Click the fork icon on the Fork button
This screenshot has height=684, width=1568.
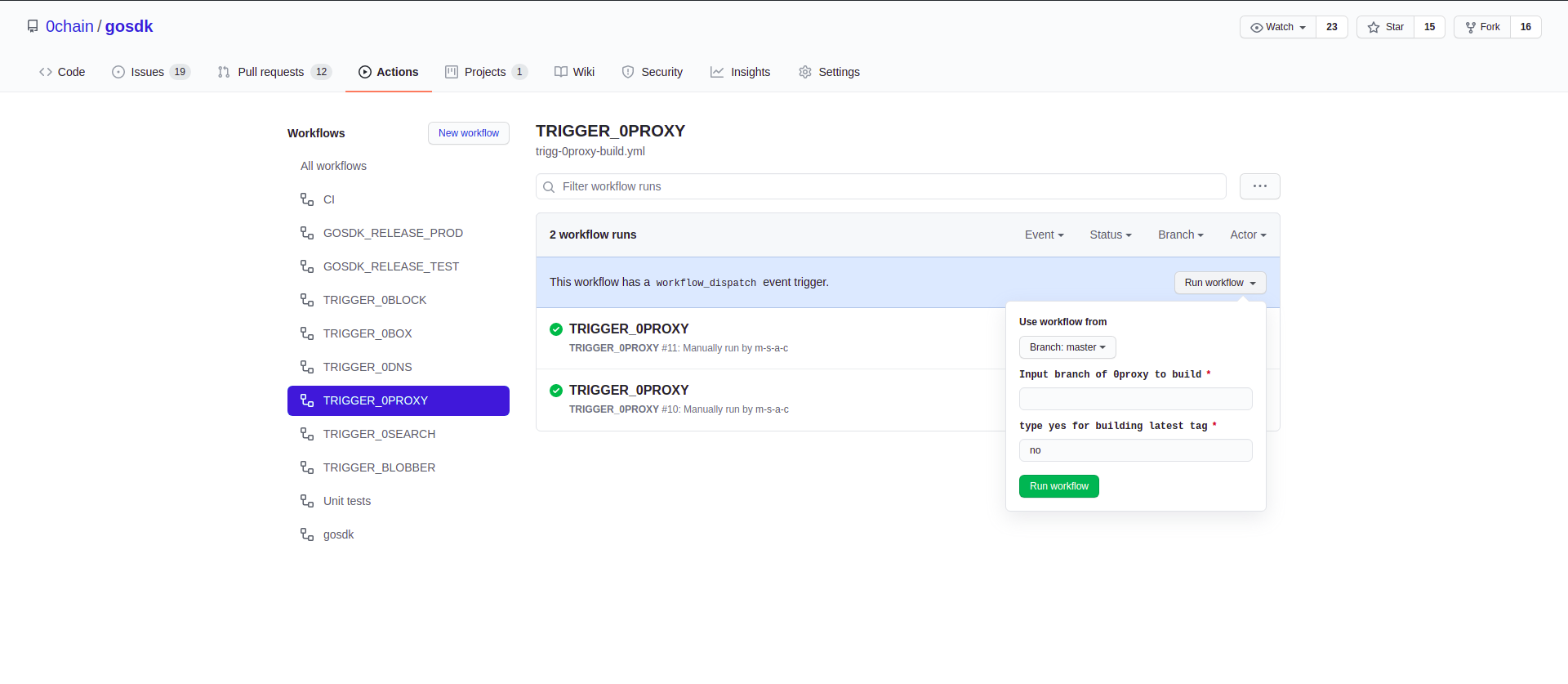(1471, 28)
